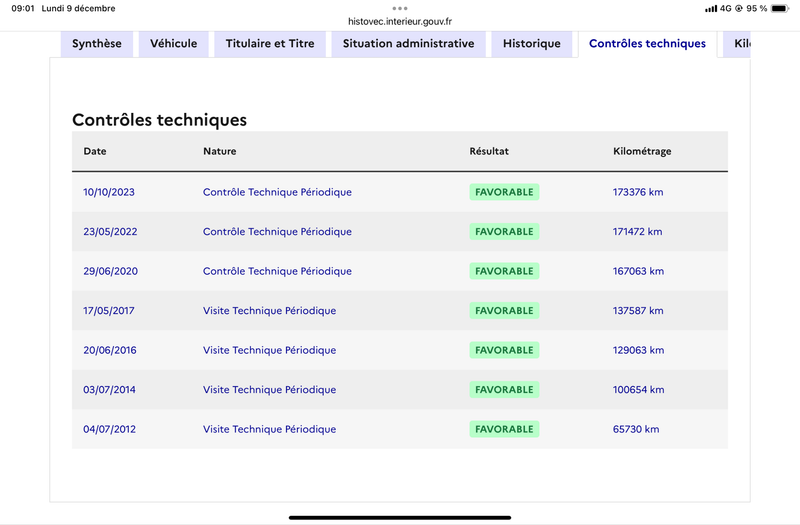Image resolution: width=800 pixels, height=525 pixels.
Task: Open the partially visible Kilométrage tab
Action: pos(737,44)
